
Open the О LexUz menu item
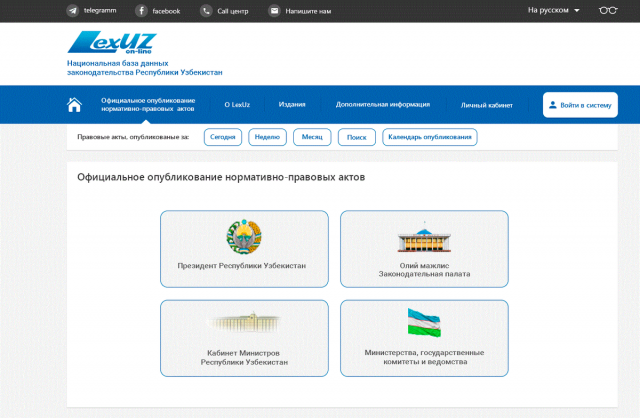tap(237, 104)
